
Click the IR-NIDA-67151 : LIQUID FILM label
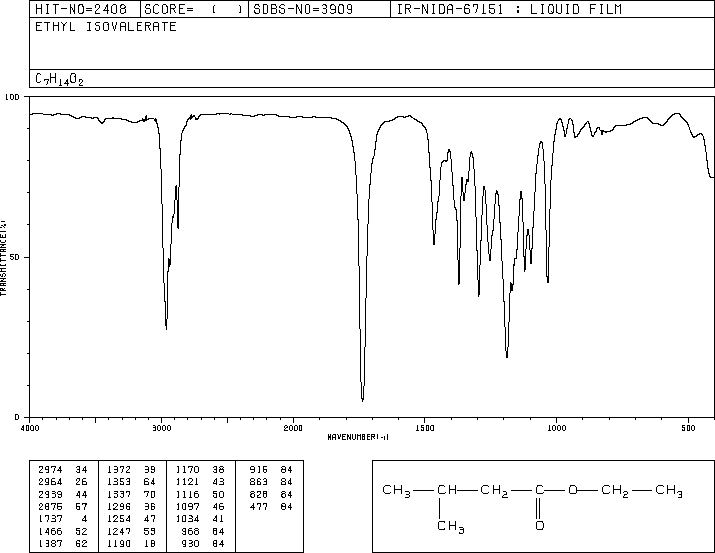[509, 9]
